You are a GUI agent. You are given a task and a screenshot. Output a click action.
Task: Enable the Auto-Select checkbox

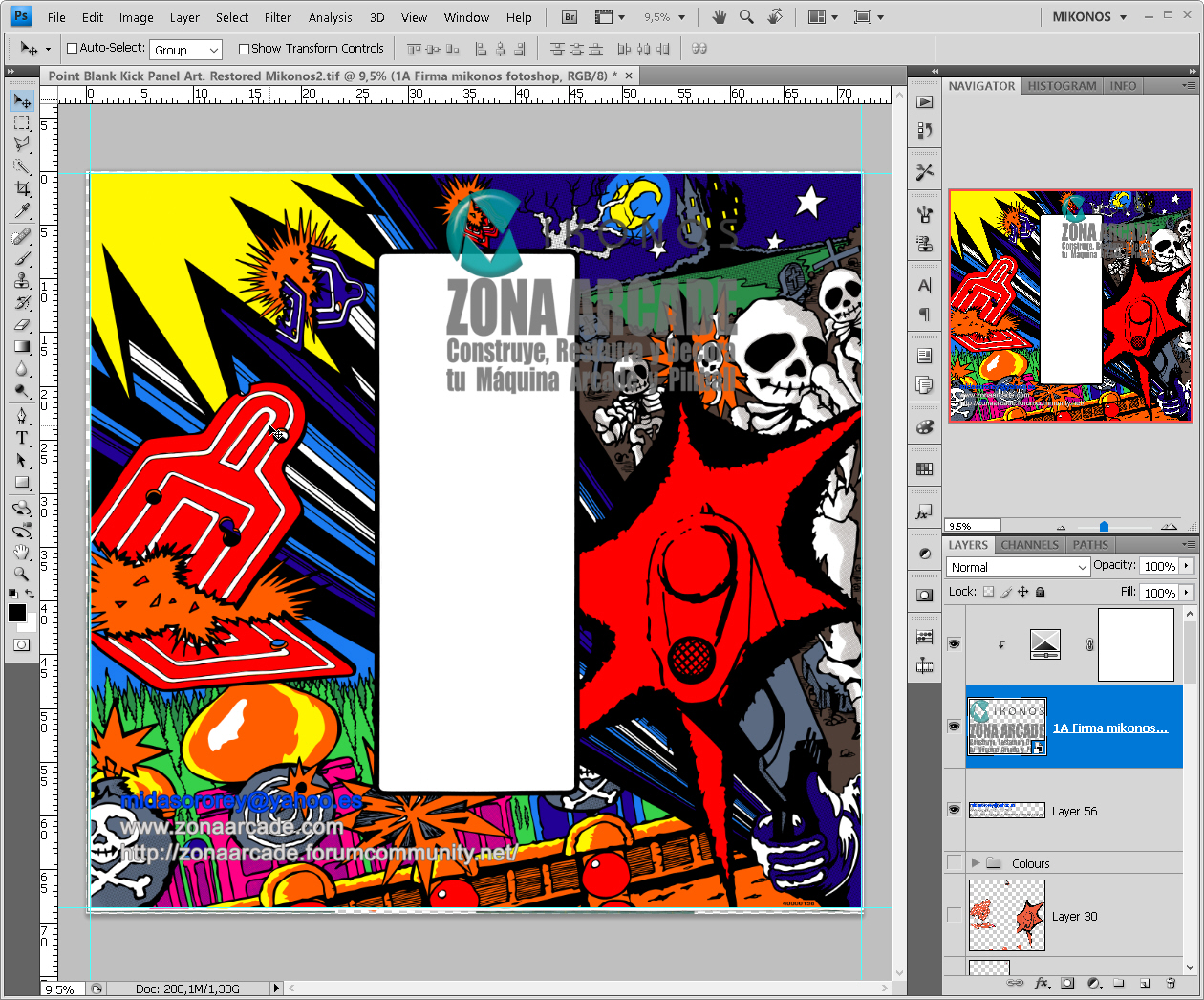tap(72, 49)
